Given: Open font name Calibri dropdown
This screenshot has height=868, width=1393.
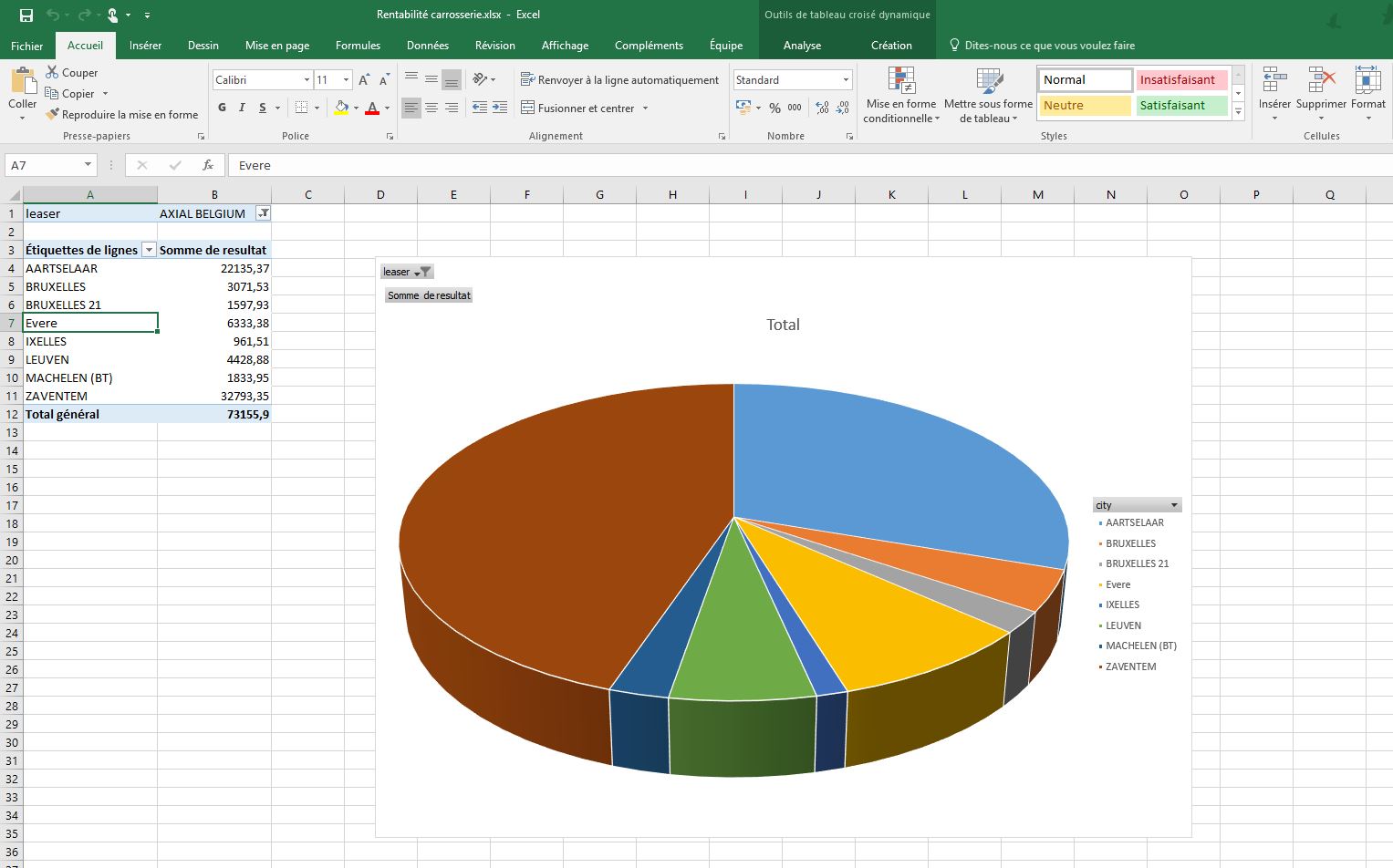Looking at the screenshot, I should 307,80.
